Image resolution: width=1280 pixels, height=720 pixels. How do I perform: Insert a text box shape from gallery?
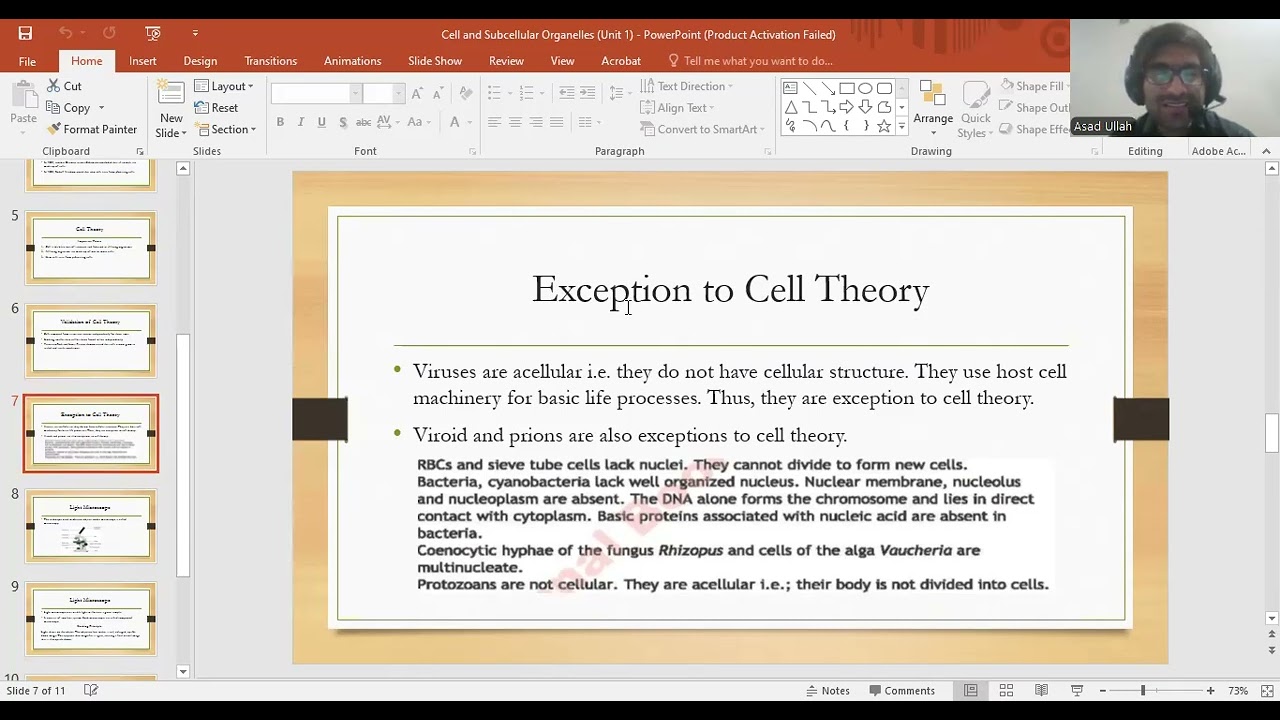point(790,88)
